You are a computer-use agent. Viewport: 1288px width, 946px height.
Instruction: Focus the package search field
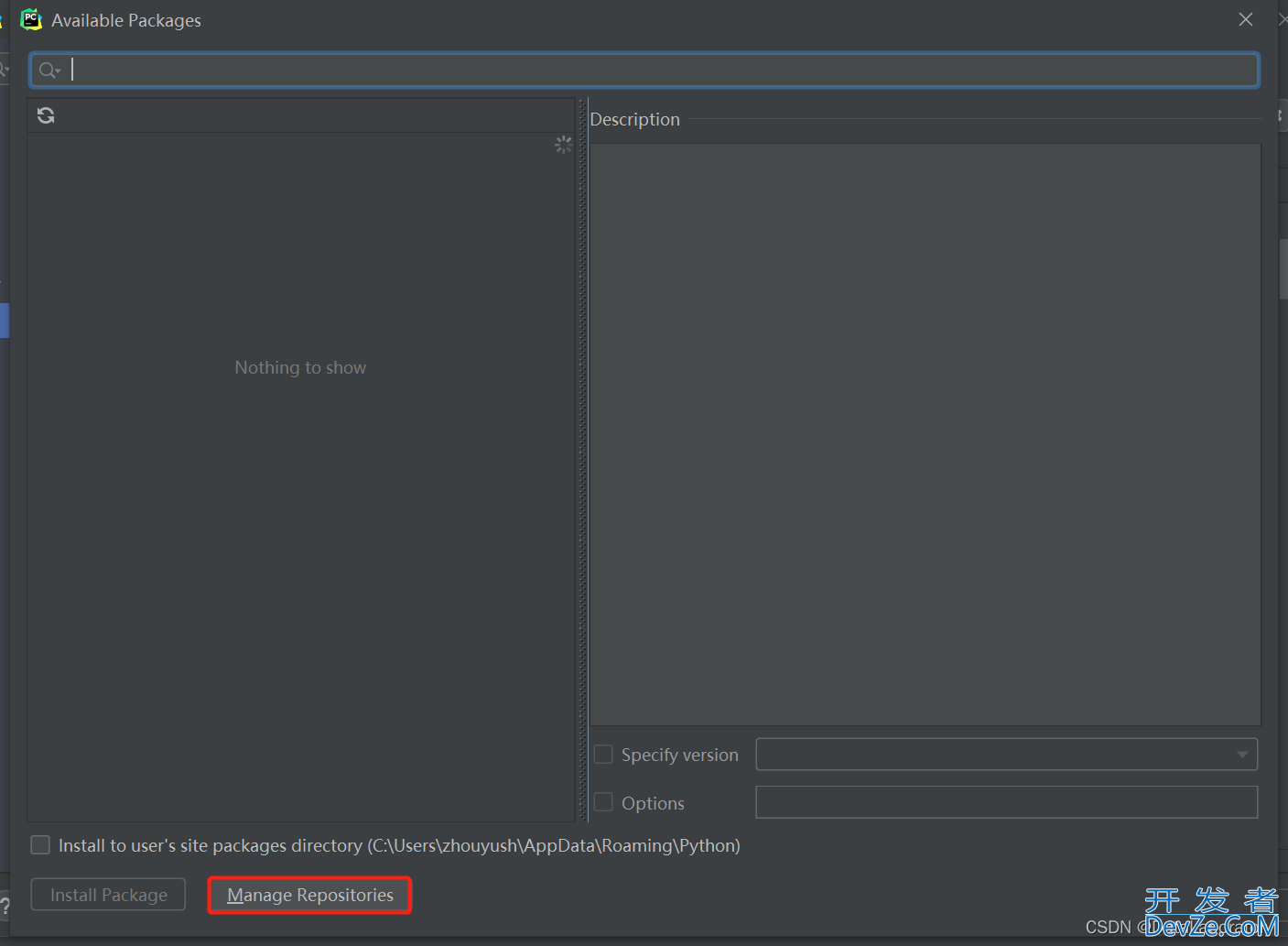click(644, 71)
